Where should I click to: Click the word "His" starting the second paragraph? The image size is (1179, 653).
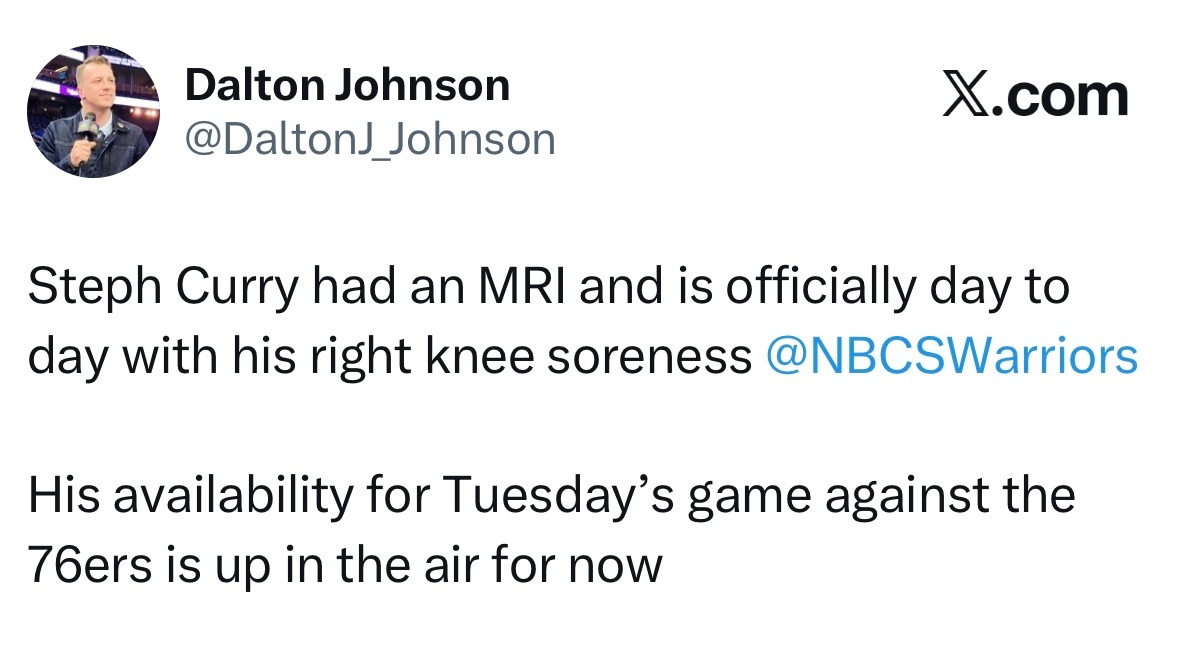(56, 496)
